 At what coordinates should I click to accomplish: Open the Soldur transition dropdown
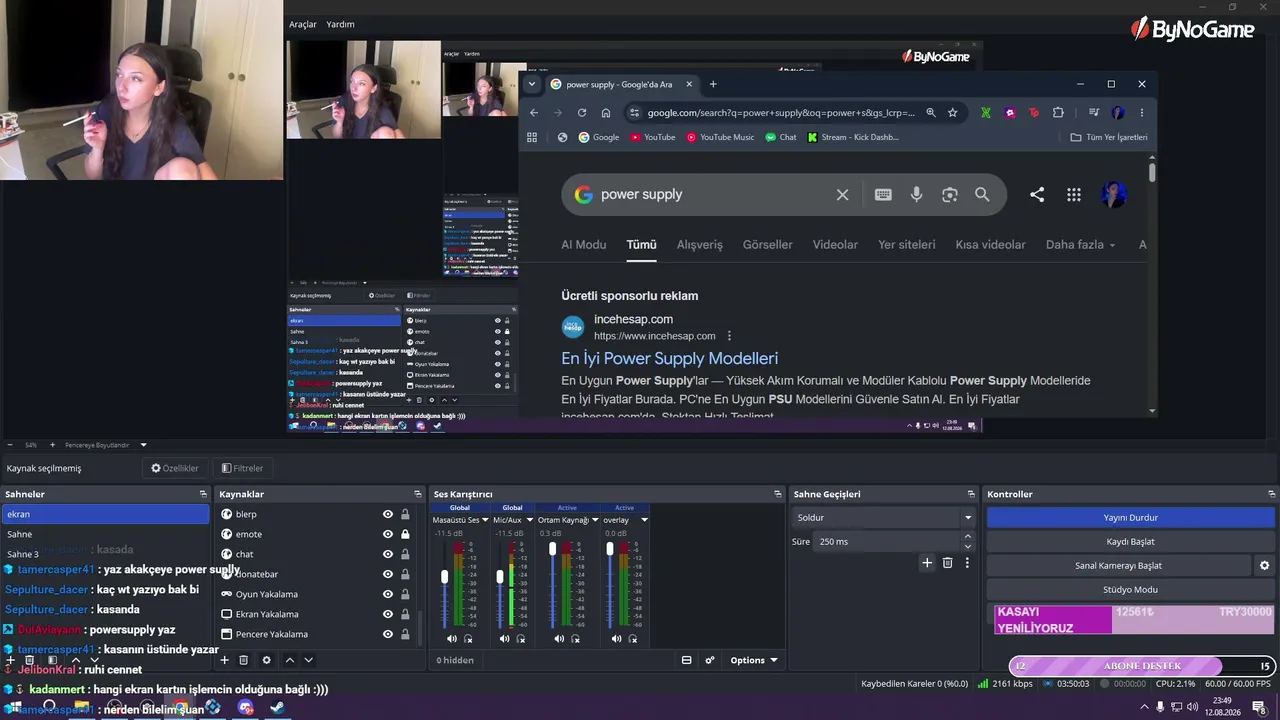click(x=883, y=518)
